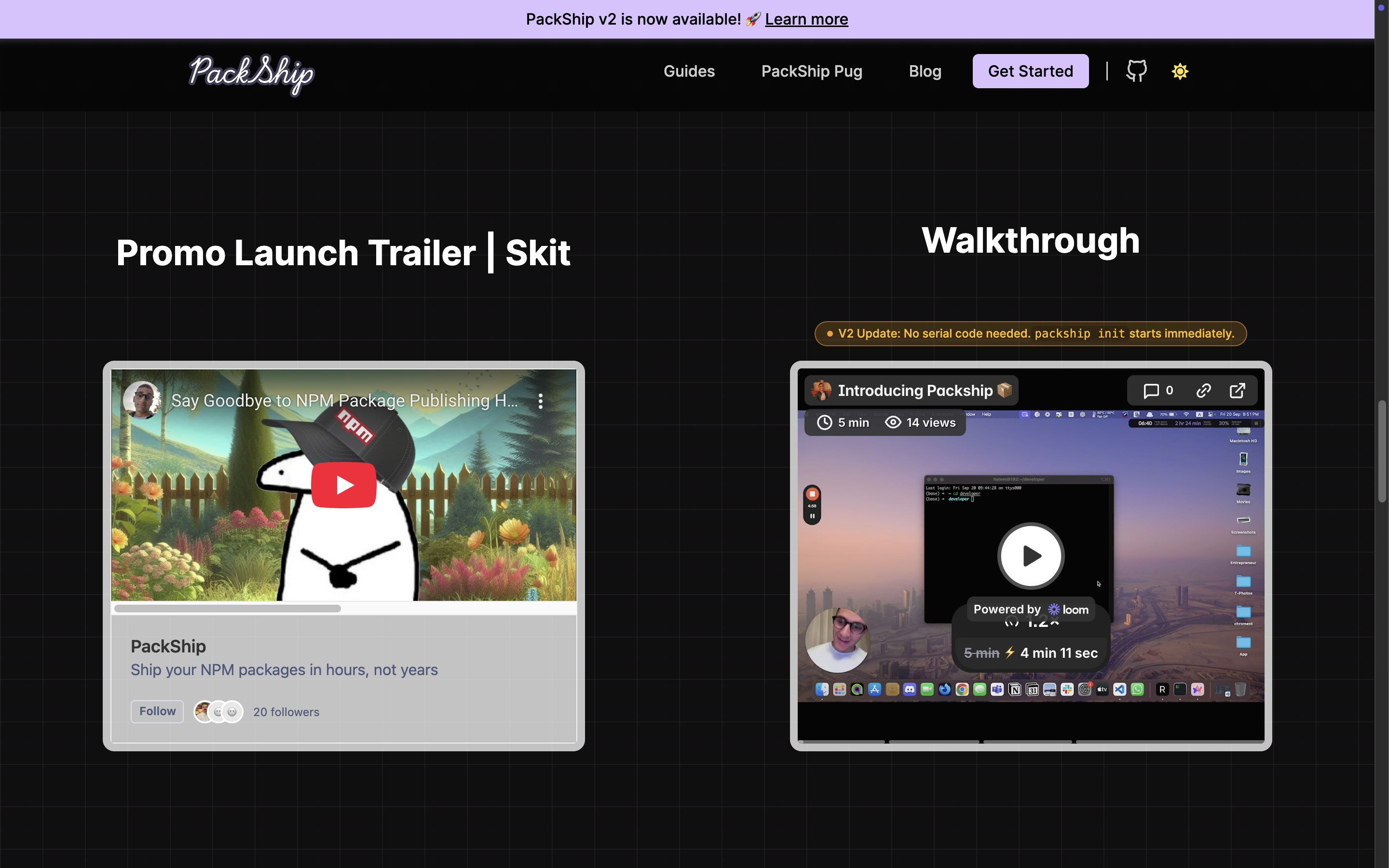Open the PackShip Pug nav item
This screenshot has width=1389, height=868.
(811, 71)
